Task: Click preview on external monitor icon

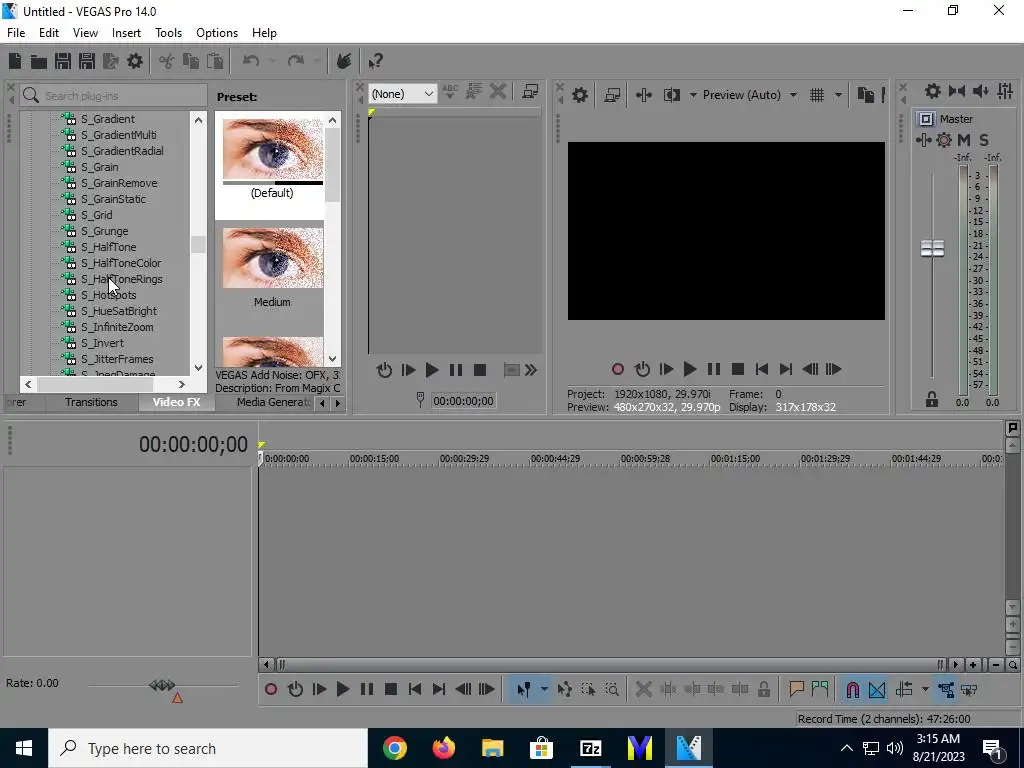Action: pos(612,95)
